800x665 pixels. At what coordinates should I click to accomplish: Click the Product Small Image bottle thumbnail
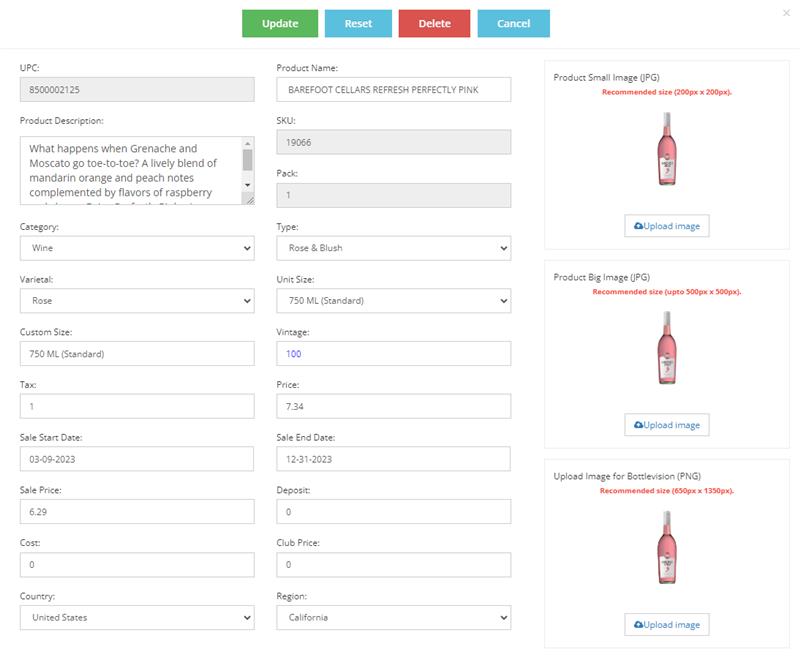(x=667, y=149)
